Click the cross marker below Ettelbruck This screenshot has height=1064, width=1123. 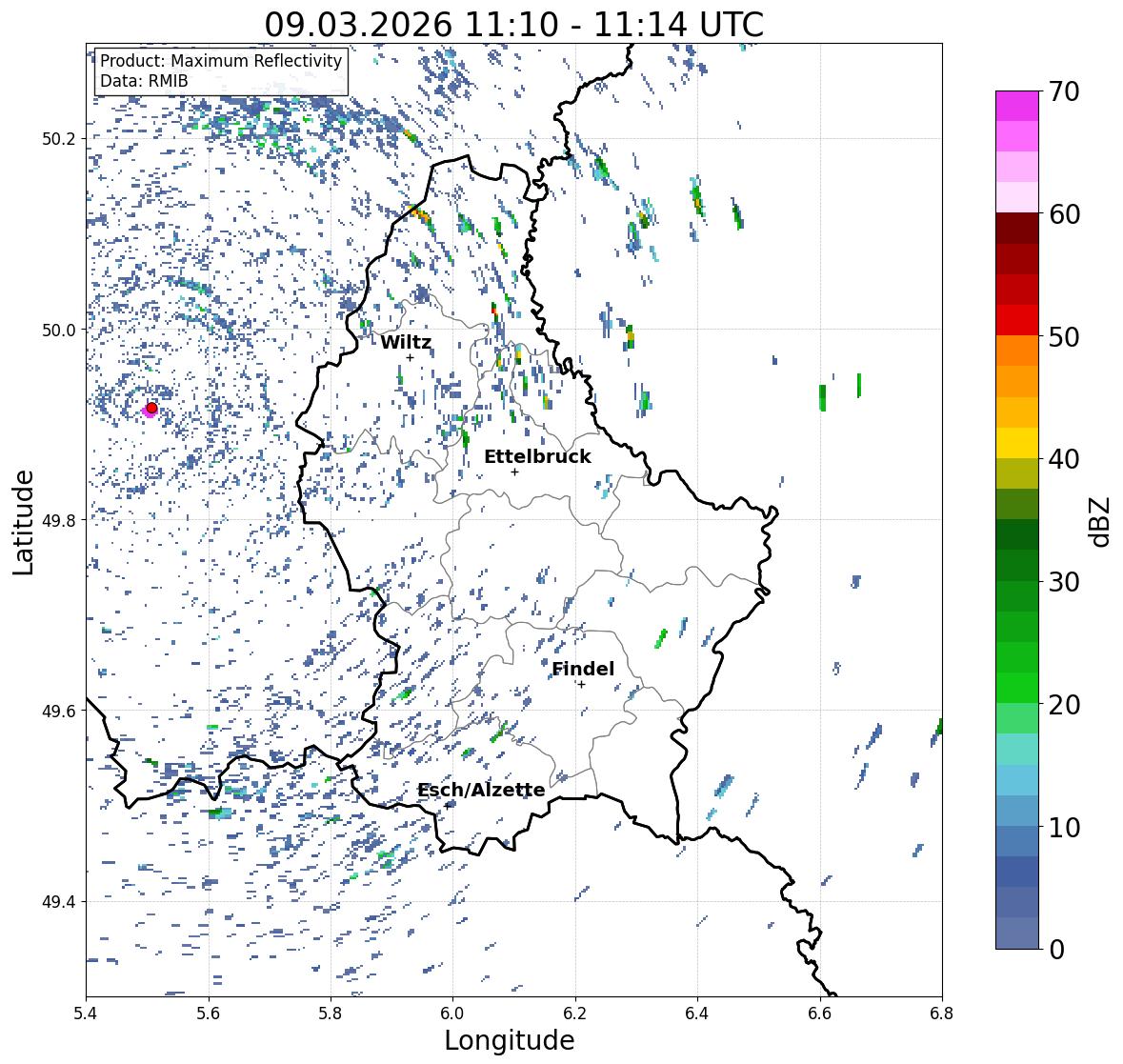pos(514,472)
